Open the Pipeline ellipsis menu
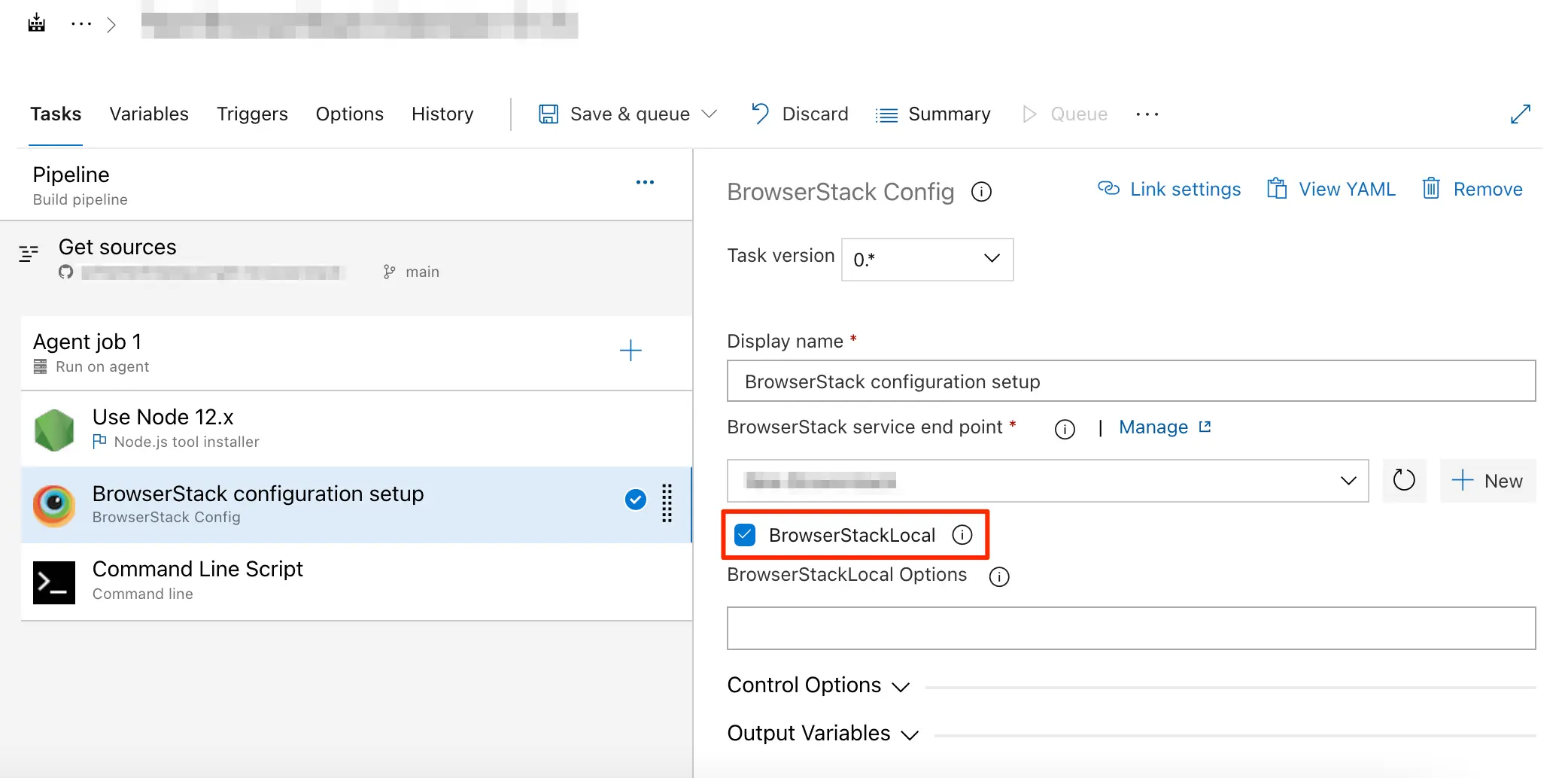The image size is (1568, 778). point(645,183)
